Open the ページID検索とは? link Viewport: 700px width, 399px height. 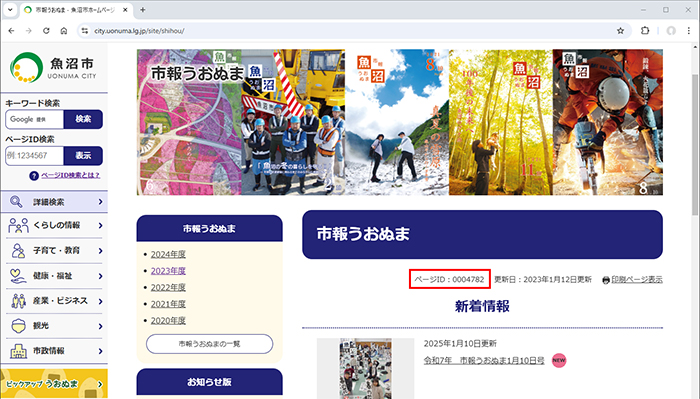pyautogui.click(x=71, y=175)
